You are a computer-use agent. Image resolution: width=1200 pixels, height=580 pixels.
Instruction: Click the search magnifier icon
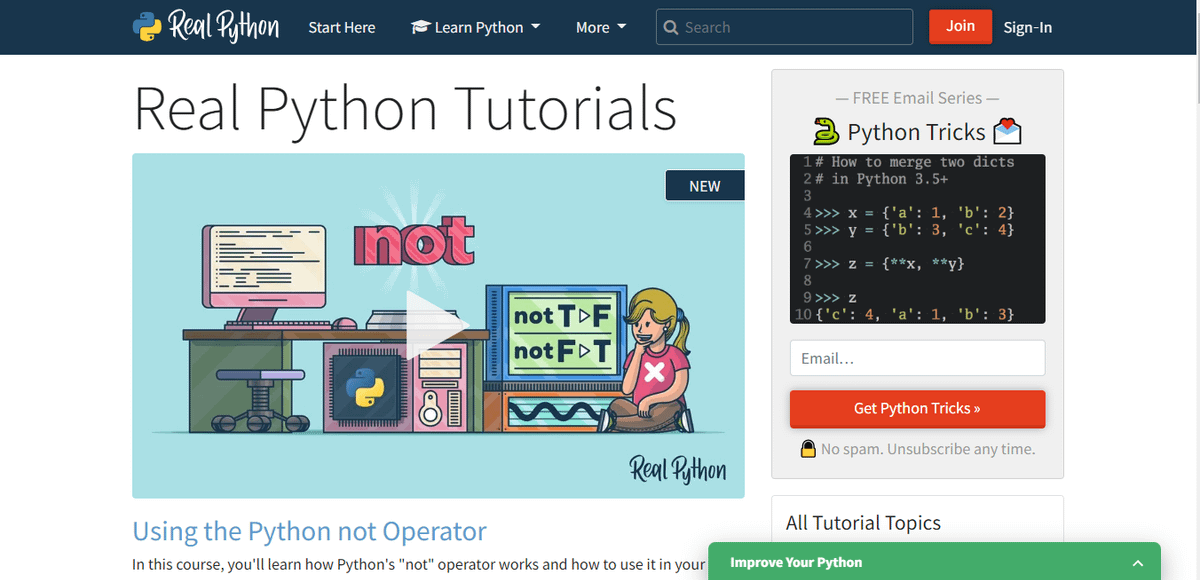tap(671, 28)
